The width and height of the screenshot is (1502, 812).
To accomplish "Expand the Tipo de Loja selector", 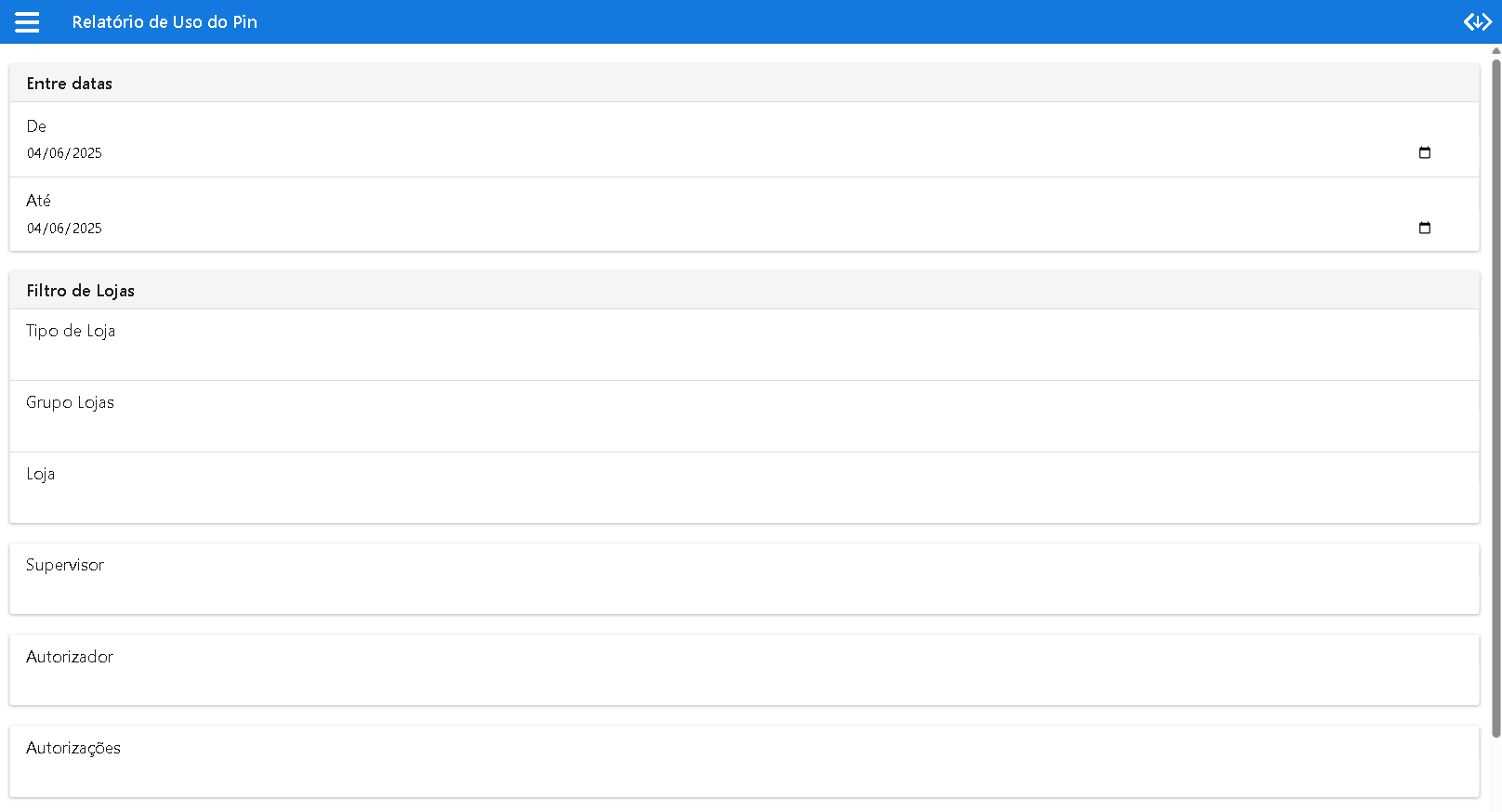I will 744,345.
